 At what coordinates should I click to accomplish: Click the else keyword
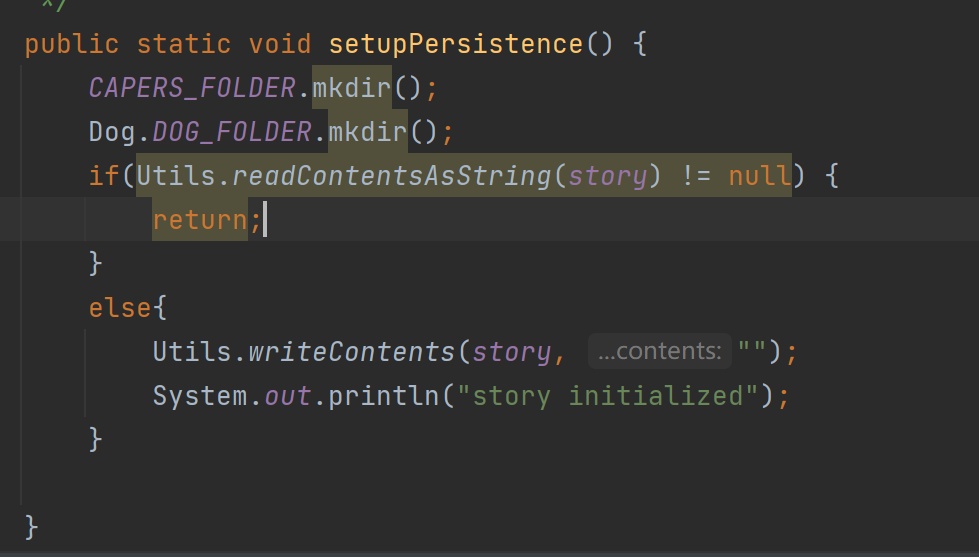(x=121, y=308)
